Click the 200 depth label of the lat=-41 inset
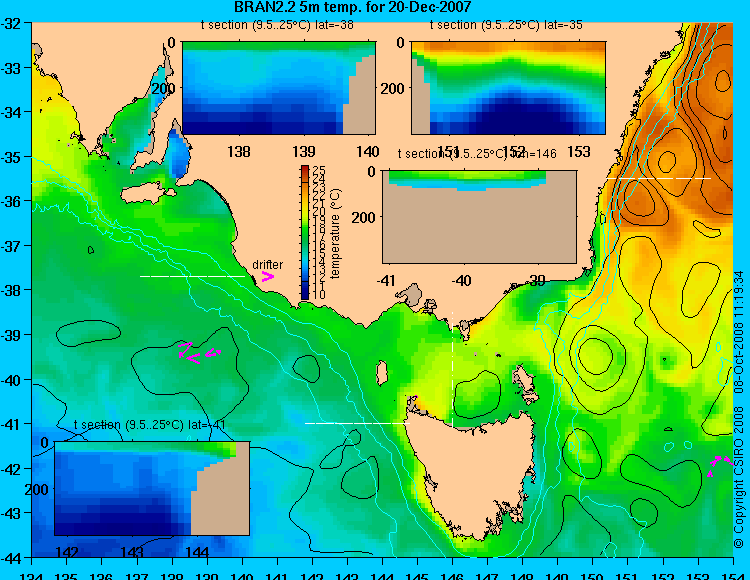Image resolution: width=750 pixels, height=580 pixels. coord(36,490)
